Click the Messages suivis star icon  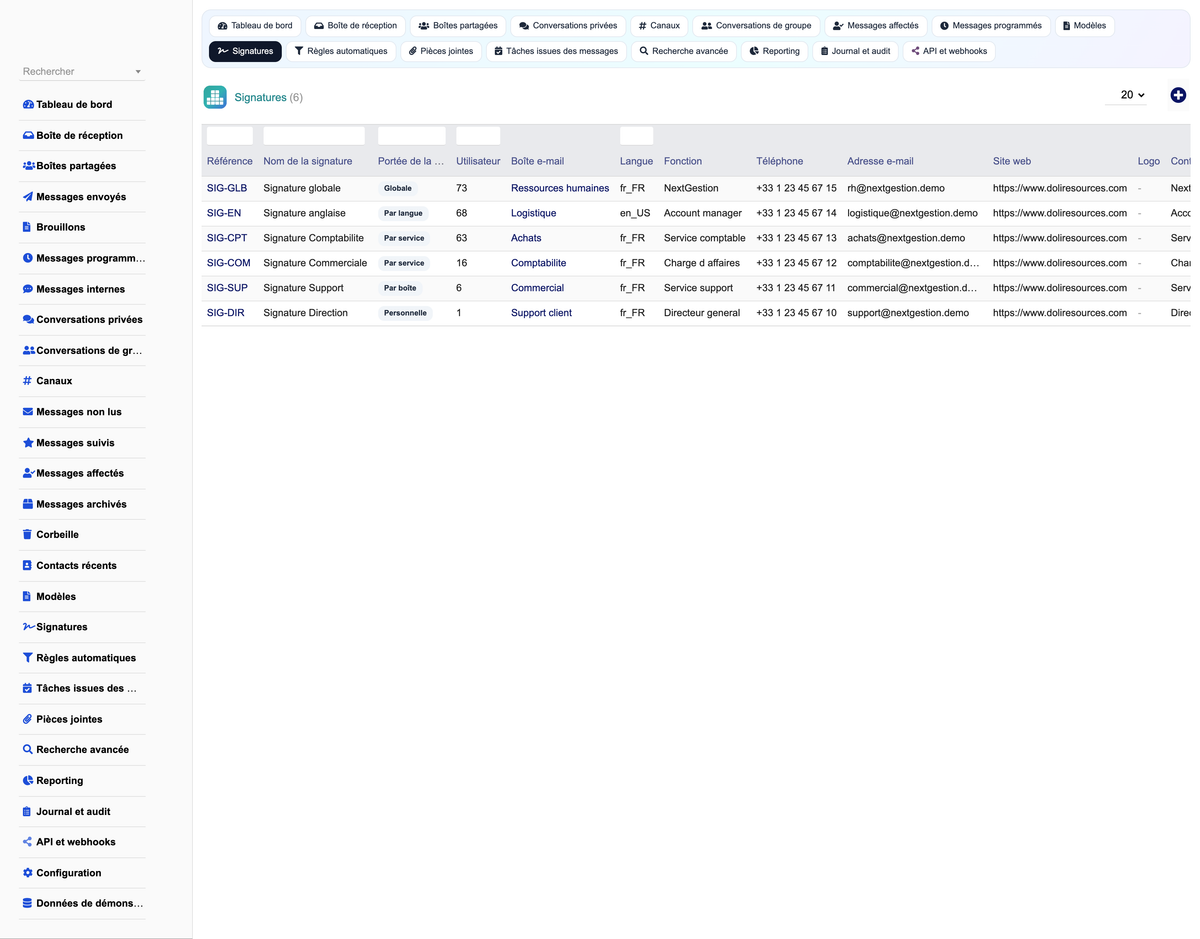point(28,443)
